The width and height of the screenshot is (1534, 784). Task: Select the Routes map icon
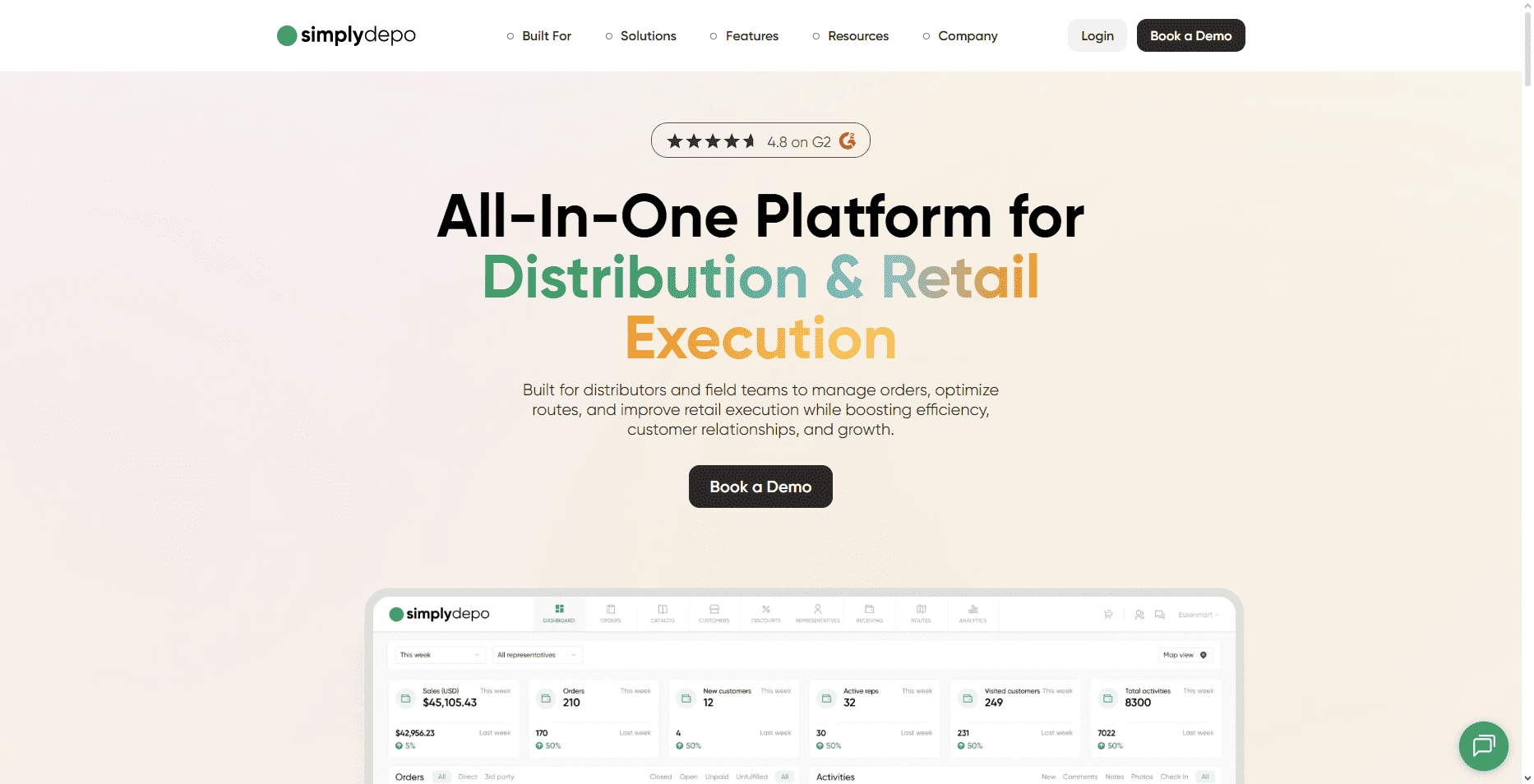point(921,614)
